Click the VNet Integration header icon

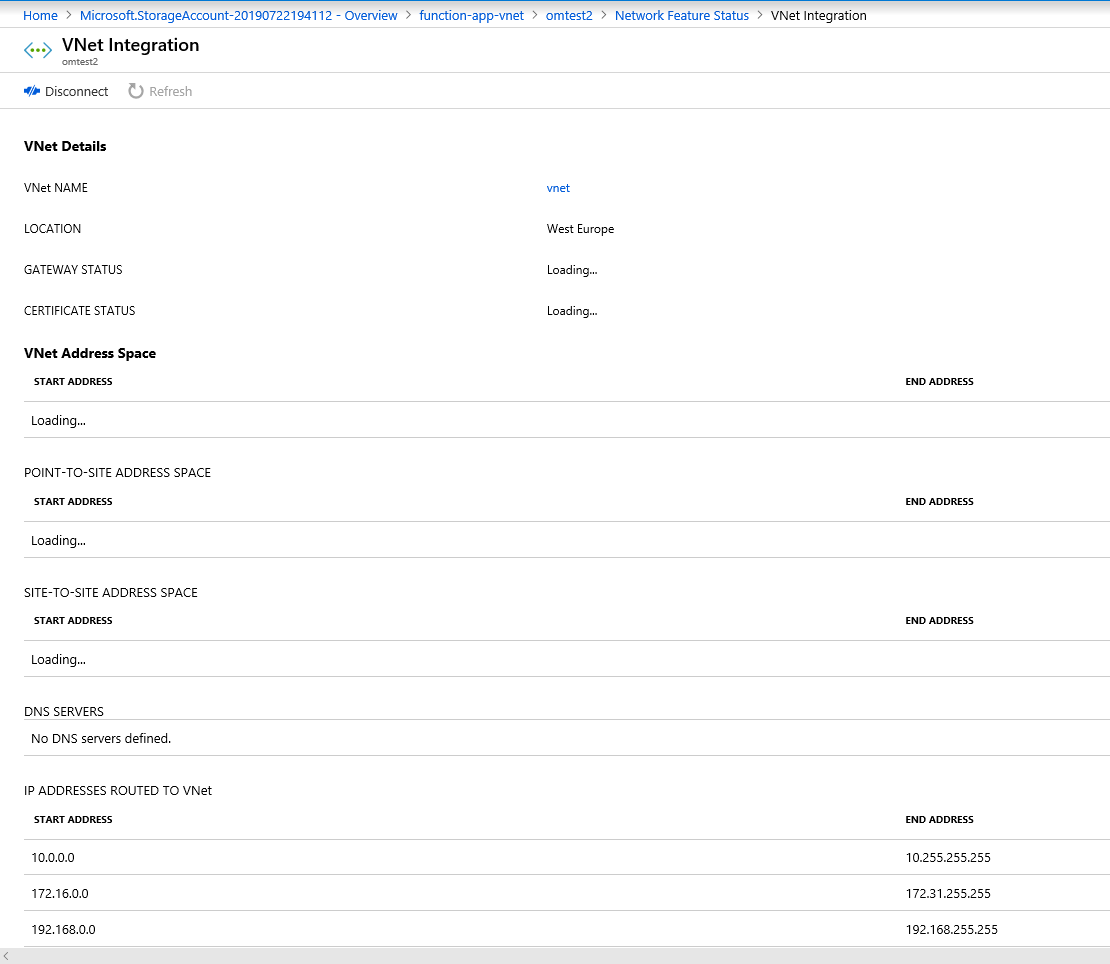(x=37, y=50)
